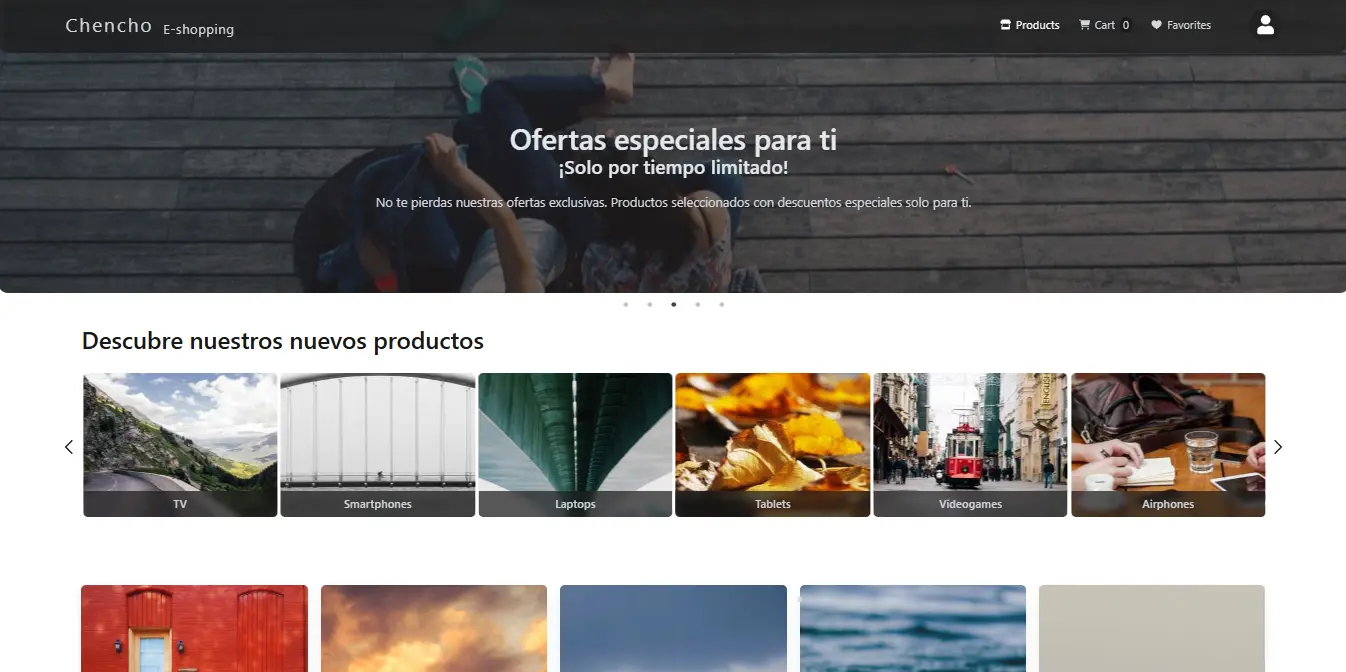Click the shopping cart icon
The width and height of the screenshot is (1346, 672).
pyautogui.click(x=1085, y=25)
